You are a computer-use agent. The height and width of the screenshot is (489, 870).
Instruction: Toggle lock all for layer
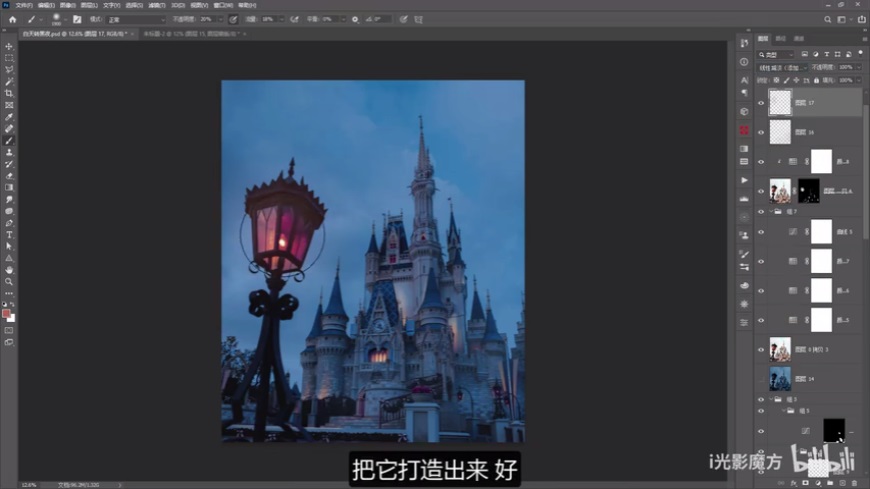point(816,80)
